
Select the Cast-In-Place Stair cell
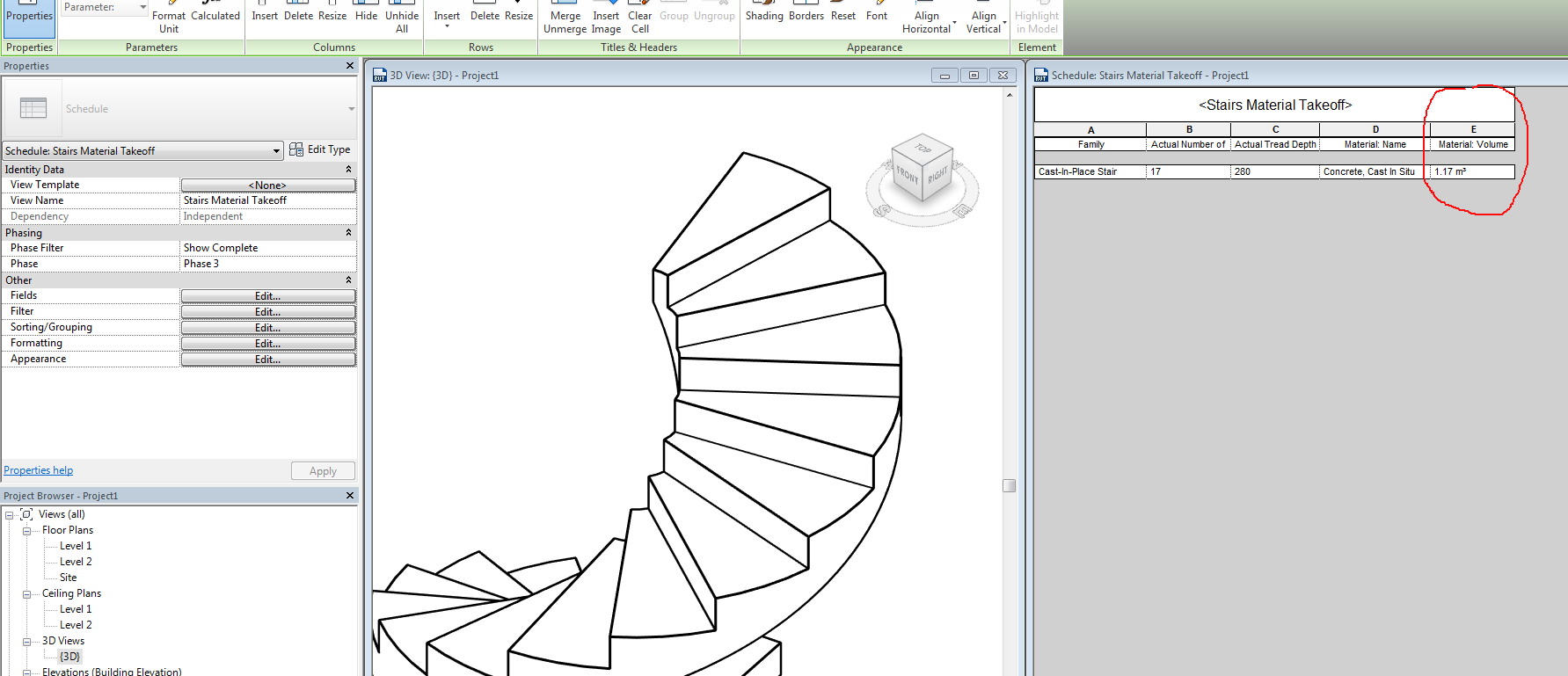coord(1090,171)
